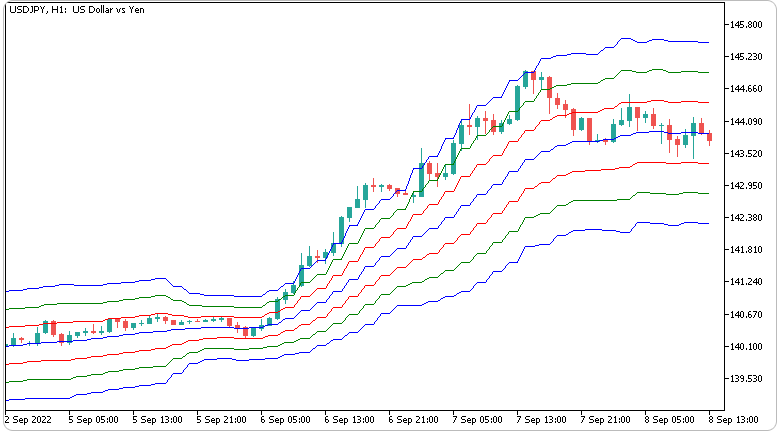Select the '7 Sep 21:00' time label
Viewport: 780px width, 431px height.
pos(606,420)
